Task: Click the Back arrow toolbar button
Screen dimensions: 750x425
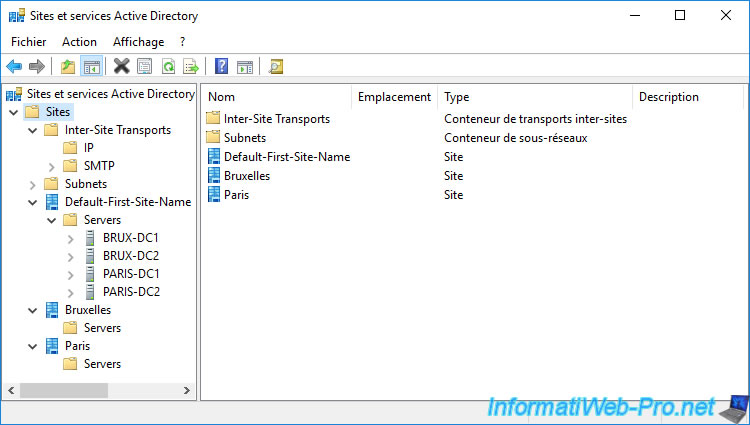Action: [x=14, y=67]
